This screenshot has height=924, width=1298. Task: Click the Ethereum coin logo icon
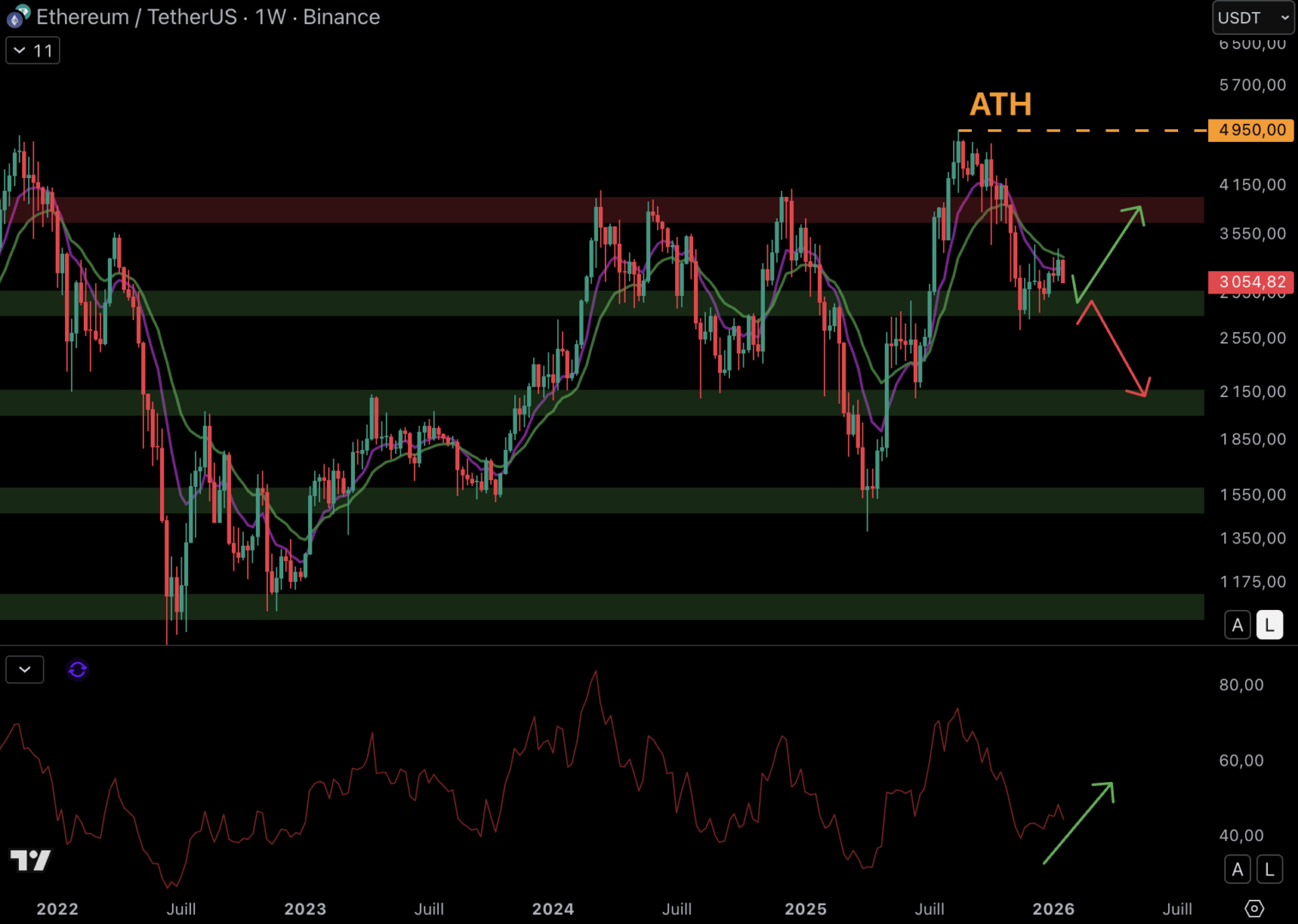pyautogui.click(x=17, y=16)
